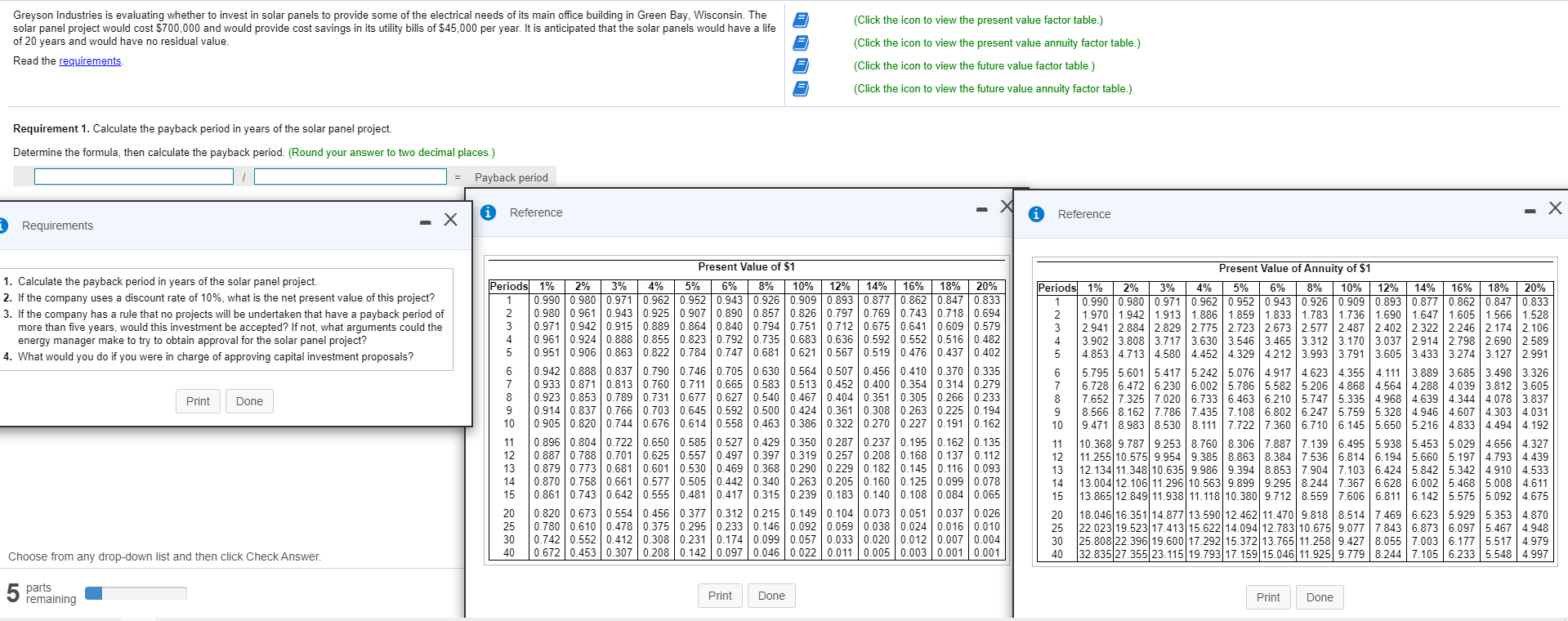Click the 'Present Value of Annuity of $1' title
The height and width of the screenshot is (621, 1568).
[1294, 268]
